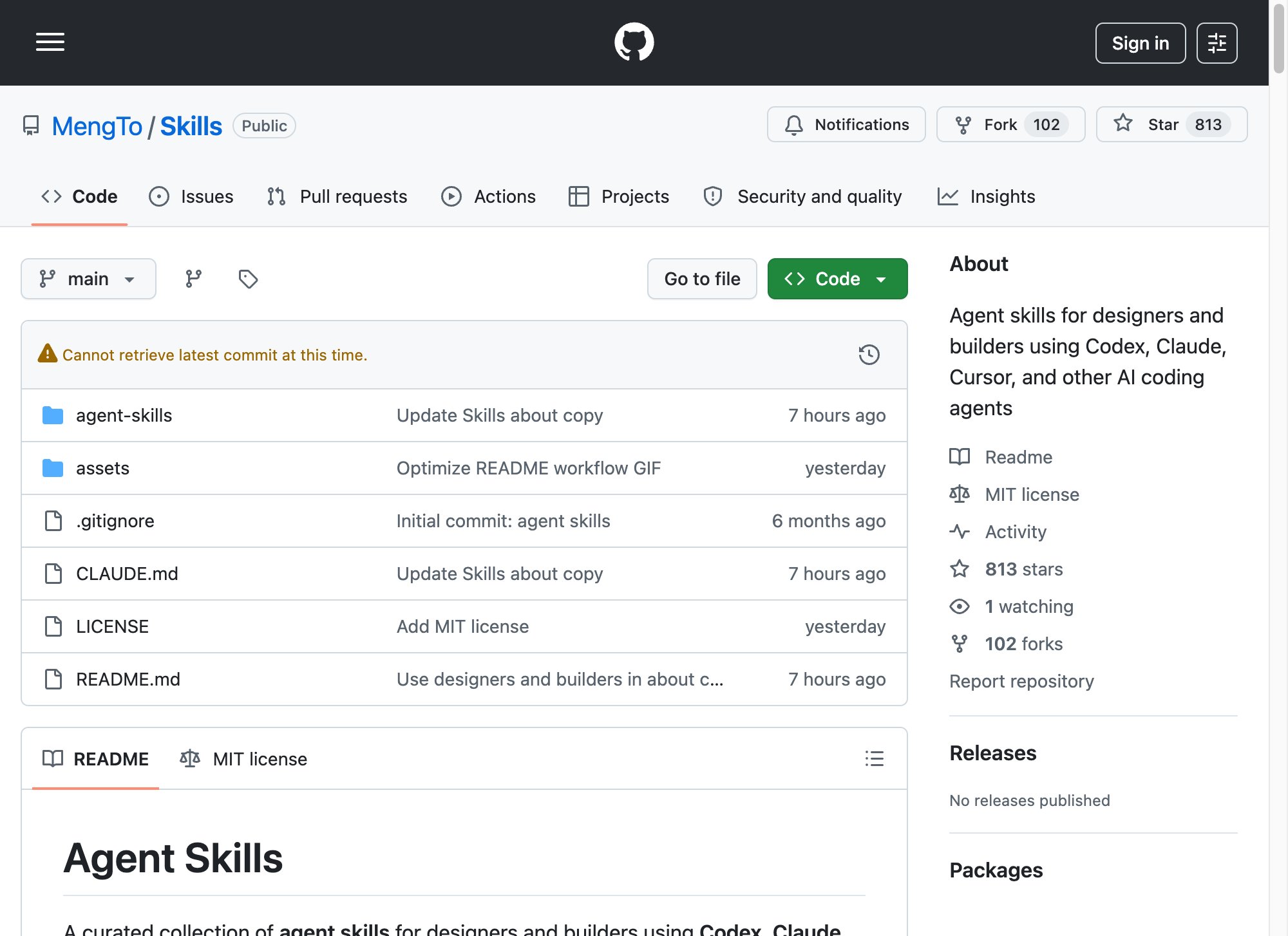Click the Notifications bell button
This screenshot has width=1288, height=936.
click(x=846, y=124)
